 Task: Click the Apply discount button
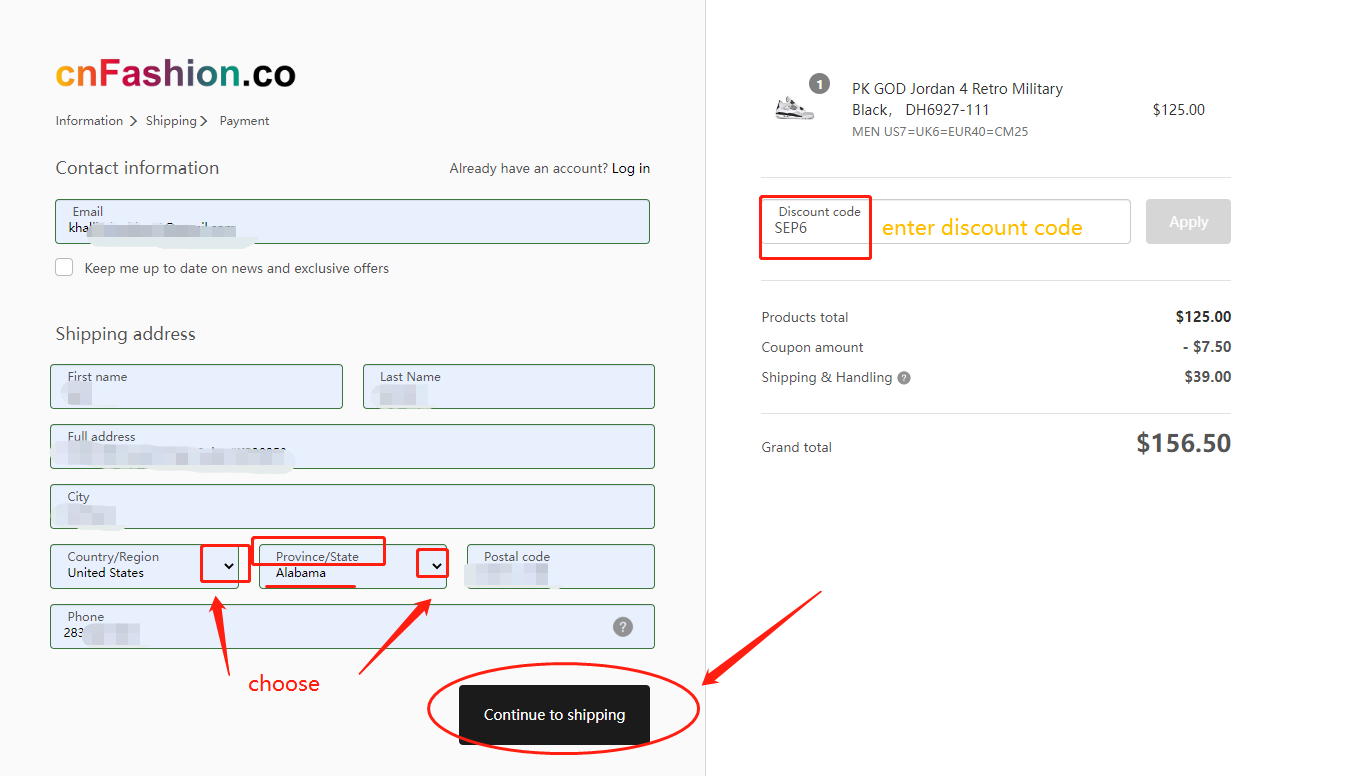coord(1188,221)
